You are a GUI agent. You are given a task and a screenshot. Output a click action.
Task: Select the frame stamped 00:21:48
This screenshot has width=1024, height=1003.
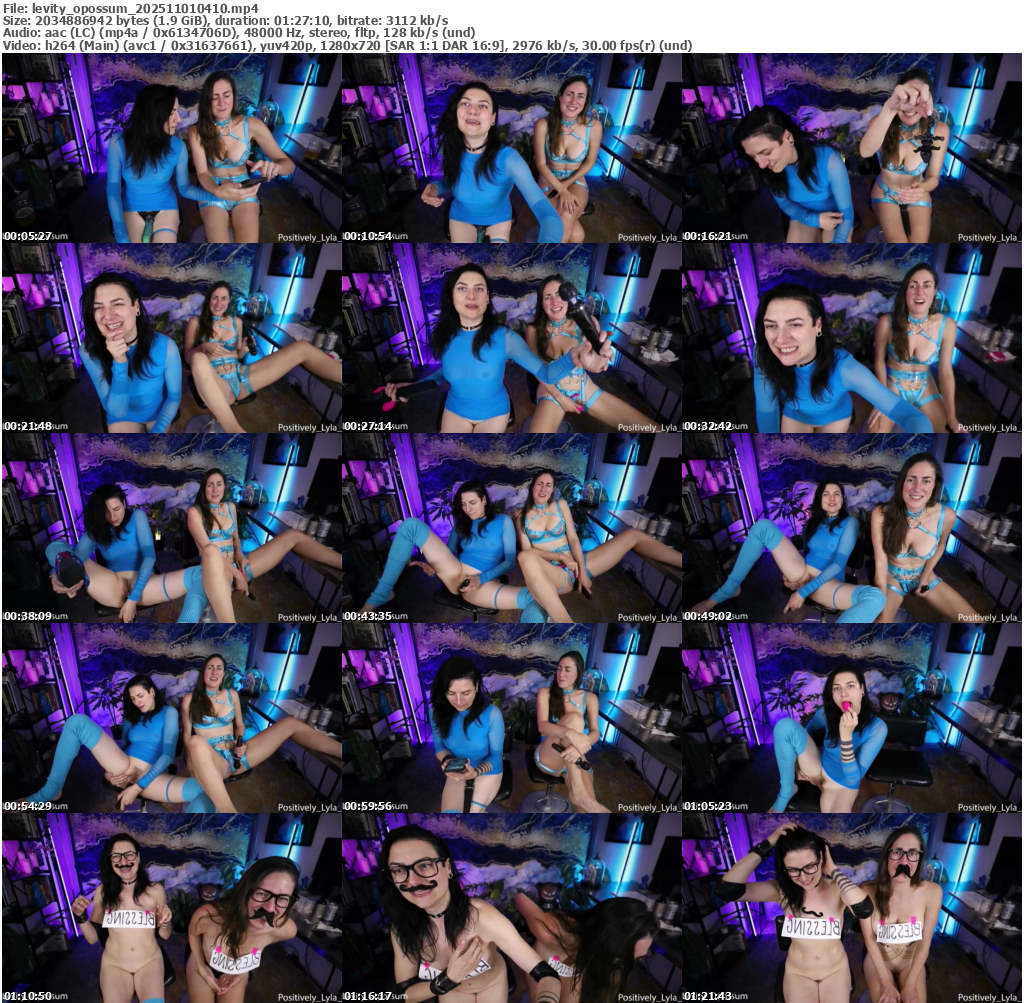coord(171,338)
